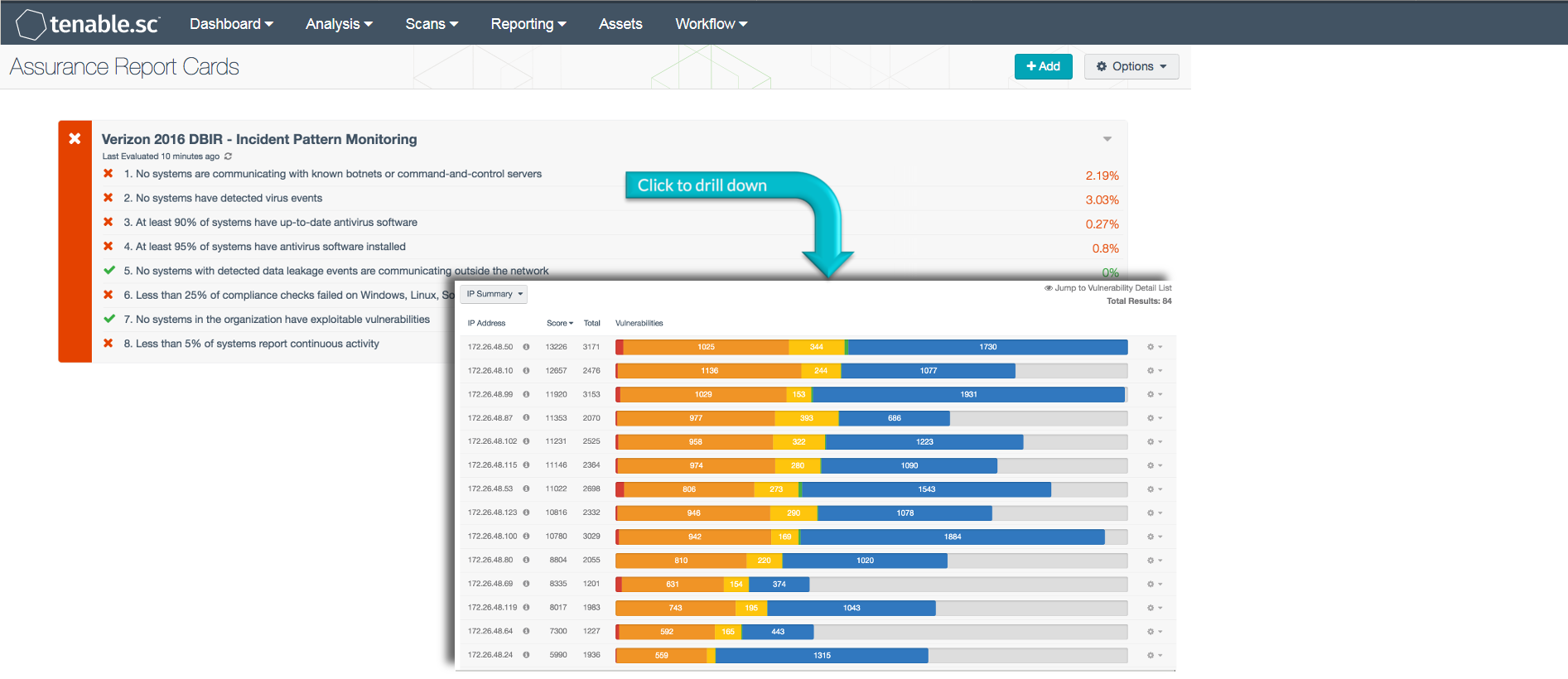Viewport: 1568px width, 679px height.
Task: Open info icon for 172.26.48.100
Action: click(x=526, y=537)
